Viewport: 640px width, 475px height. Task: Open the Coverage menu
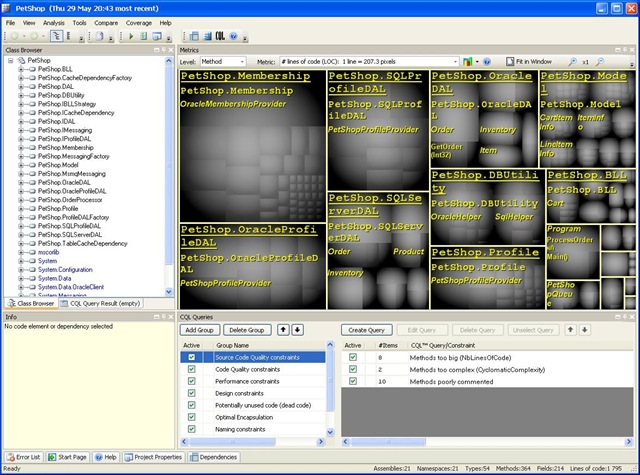click(139, 23)
